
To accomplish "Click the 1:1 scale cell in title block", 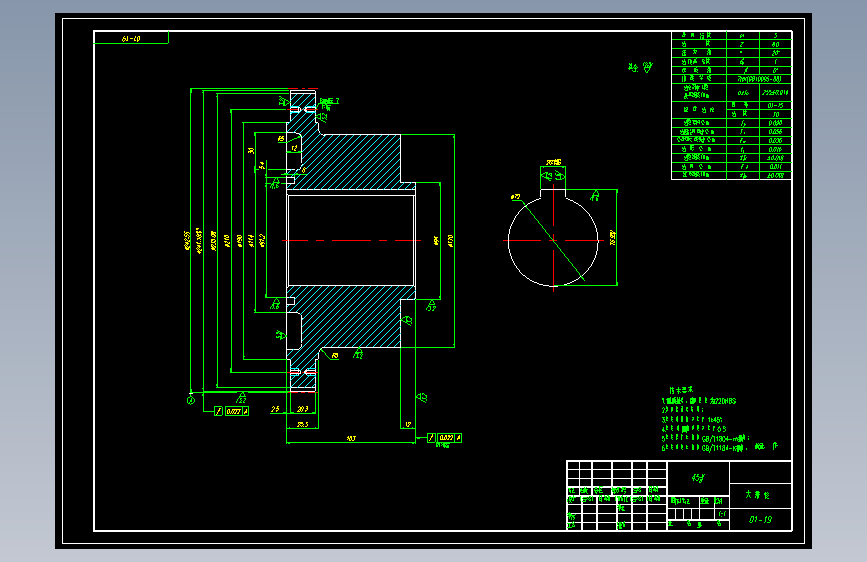I will pos(722,514).
